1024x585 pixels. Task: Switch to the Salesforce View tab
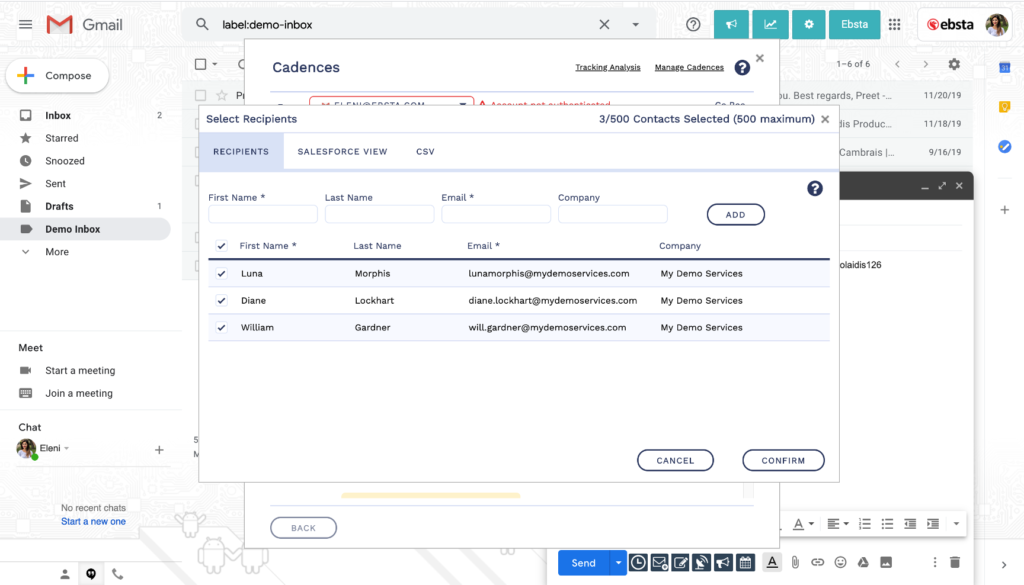pyautogui.click(x=342, y=152)
